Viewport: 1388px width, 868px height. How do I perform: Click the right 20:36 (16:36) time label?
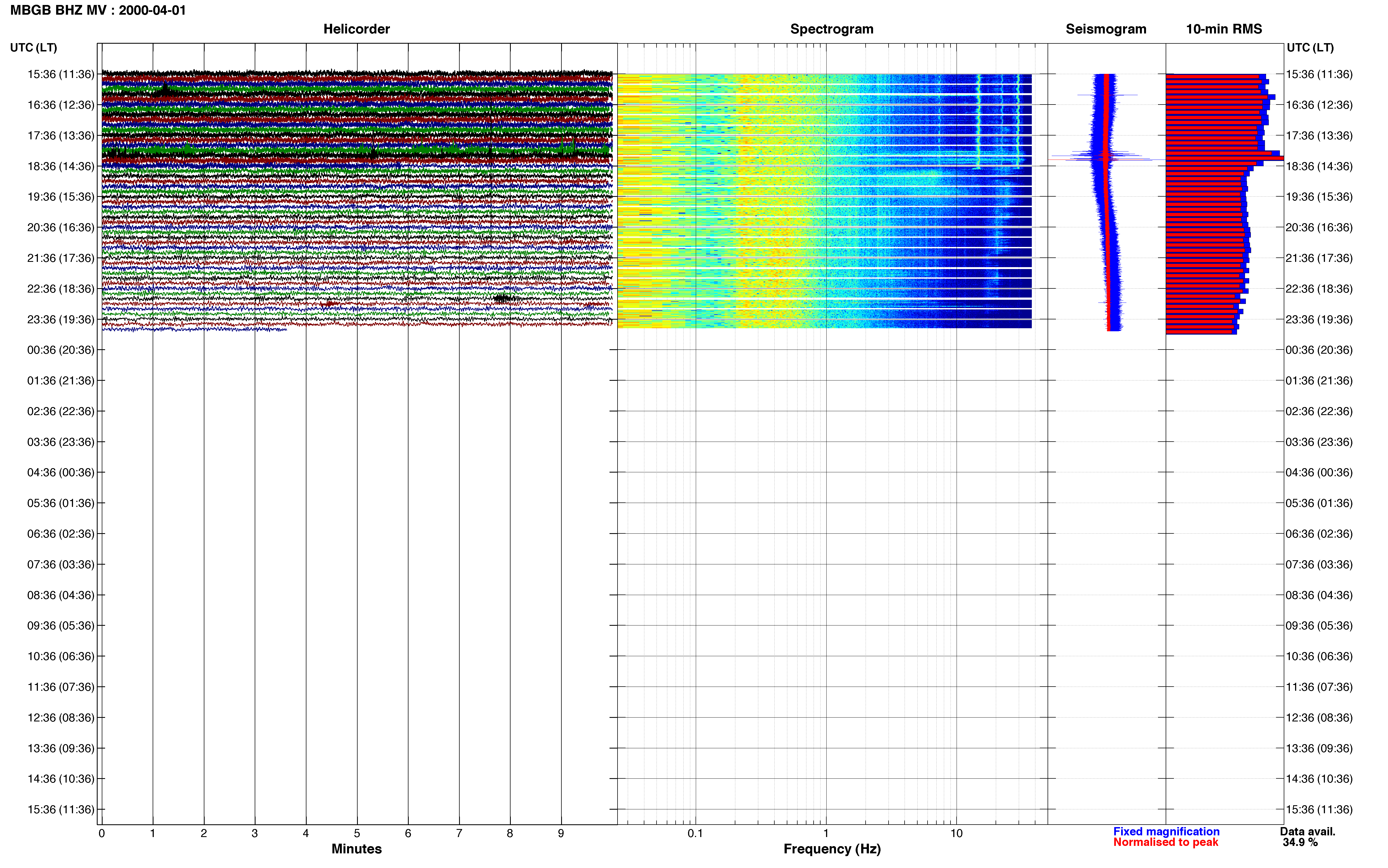(1319, 227)
